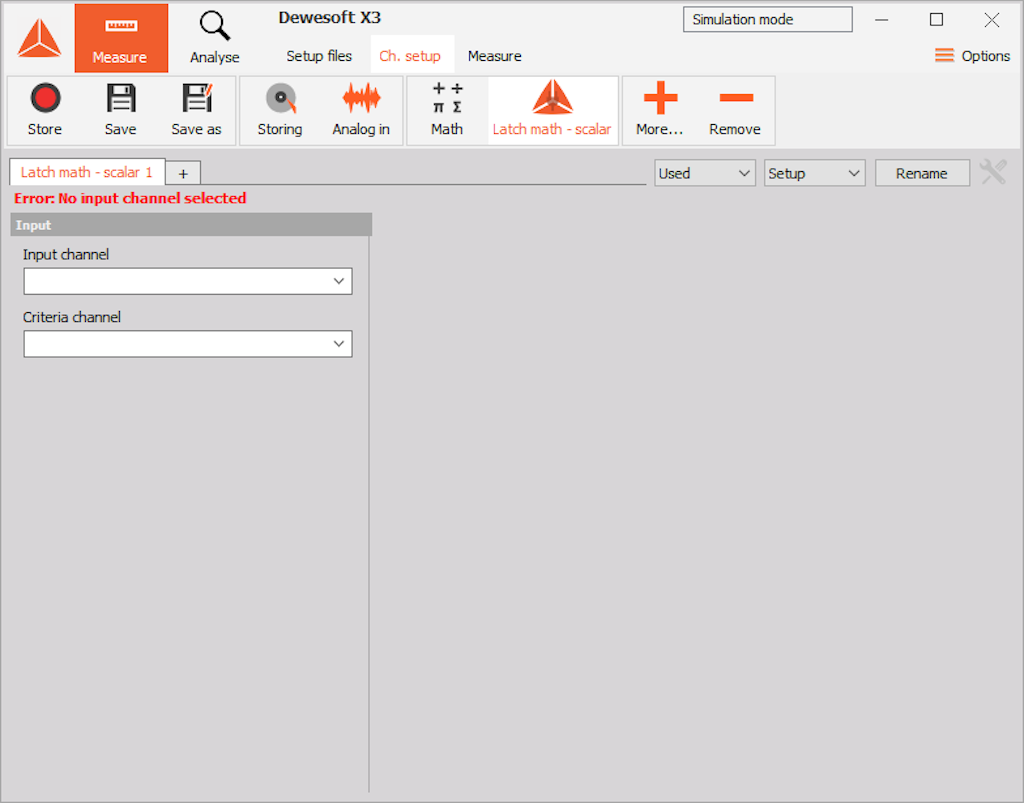Open the Options hamburger menu

pos(972,55)
